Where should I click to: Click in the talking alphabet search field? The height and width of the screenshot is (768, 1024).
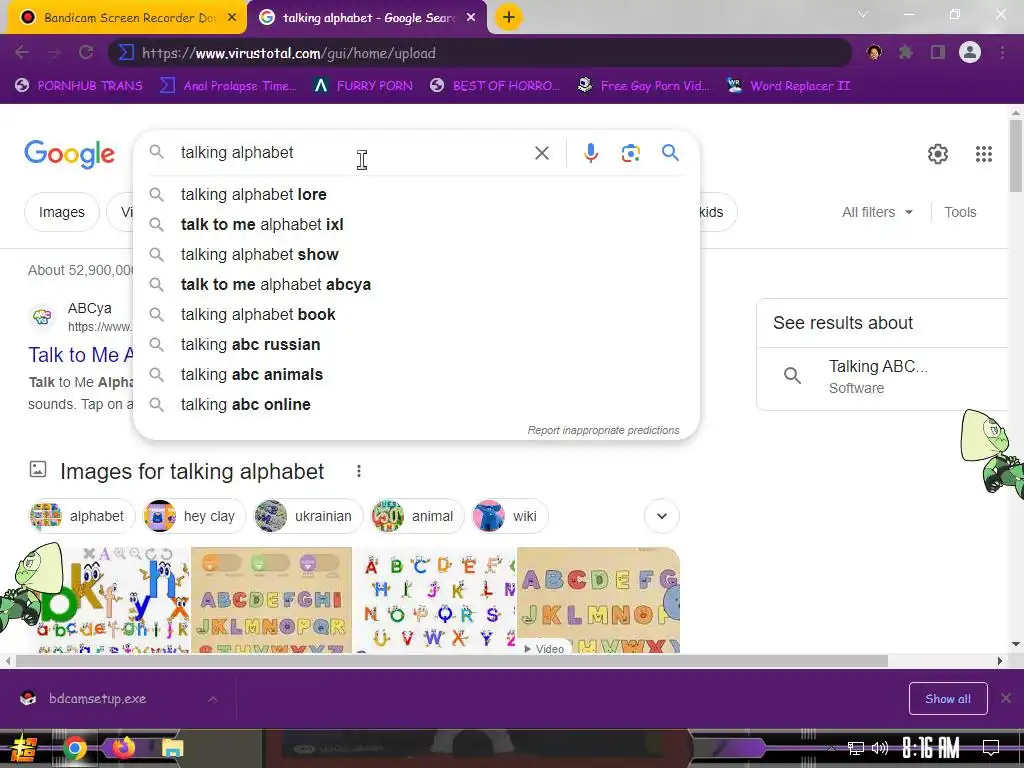pos(353,153)
